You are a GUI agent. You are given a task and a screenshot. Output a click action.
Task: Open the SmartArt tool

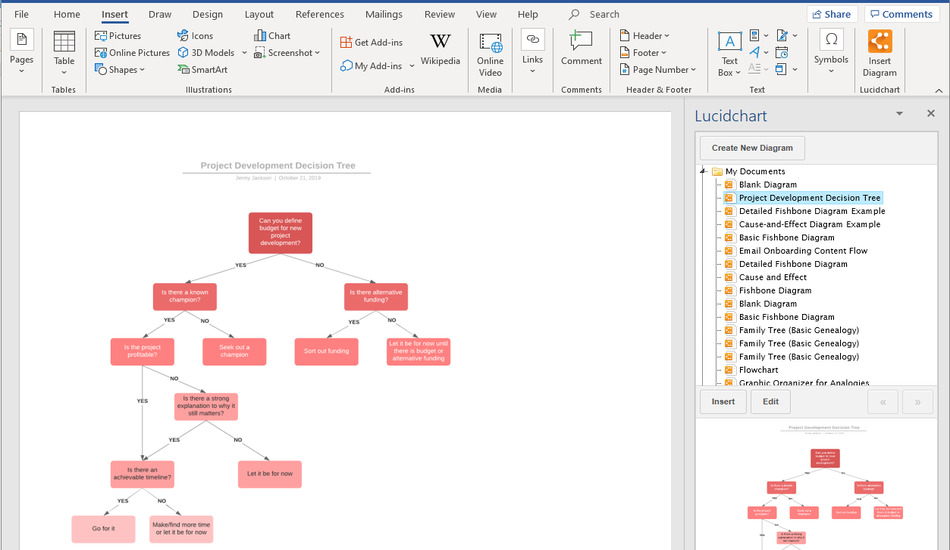202,69
